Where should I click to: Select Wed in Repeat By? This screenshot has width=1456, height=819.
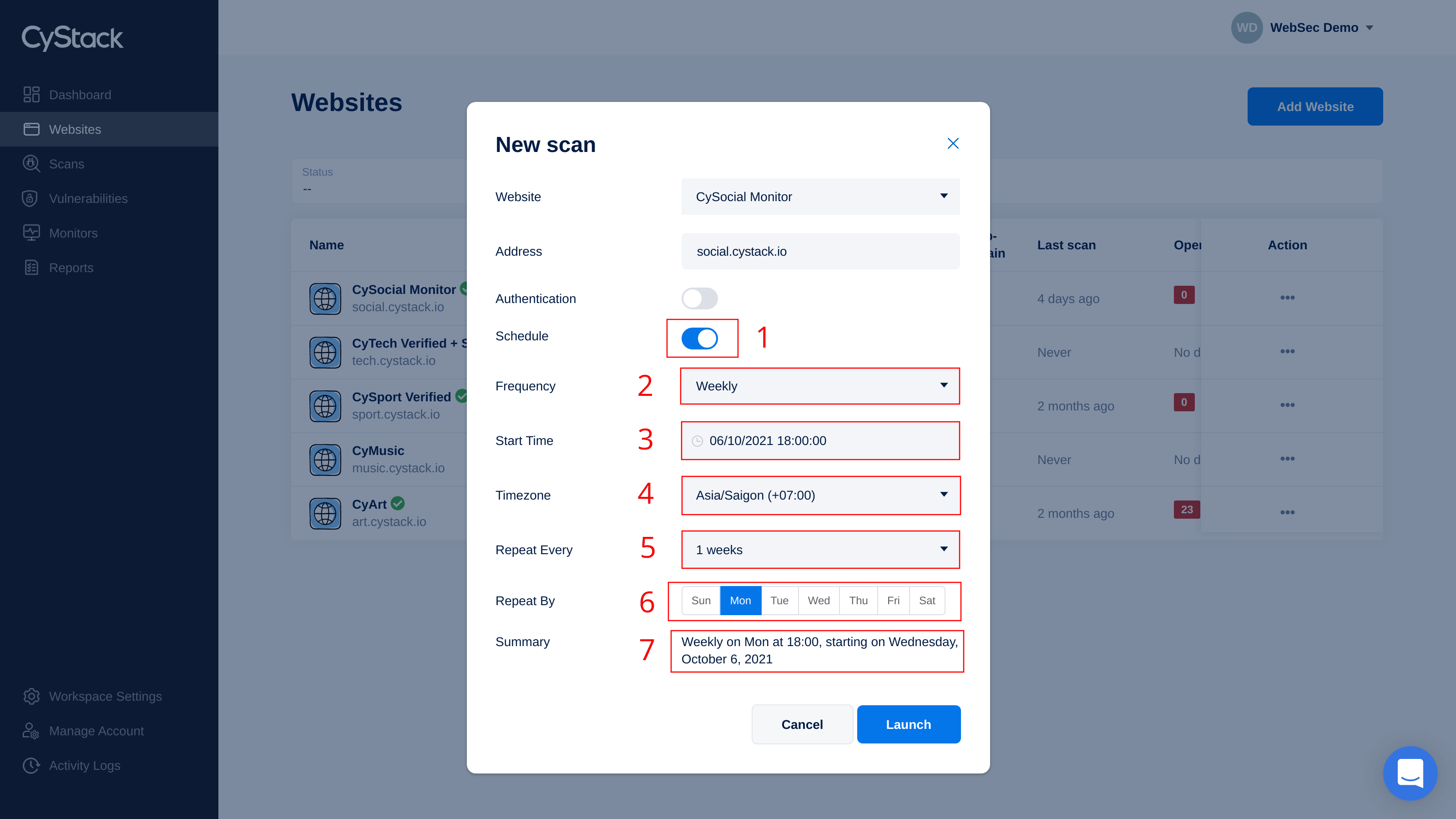(819, 600)
